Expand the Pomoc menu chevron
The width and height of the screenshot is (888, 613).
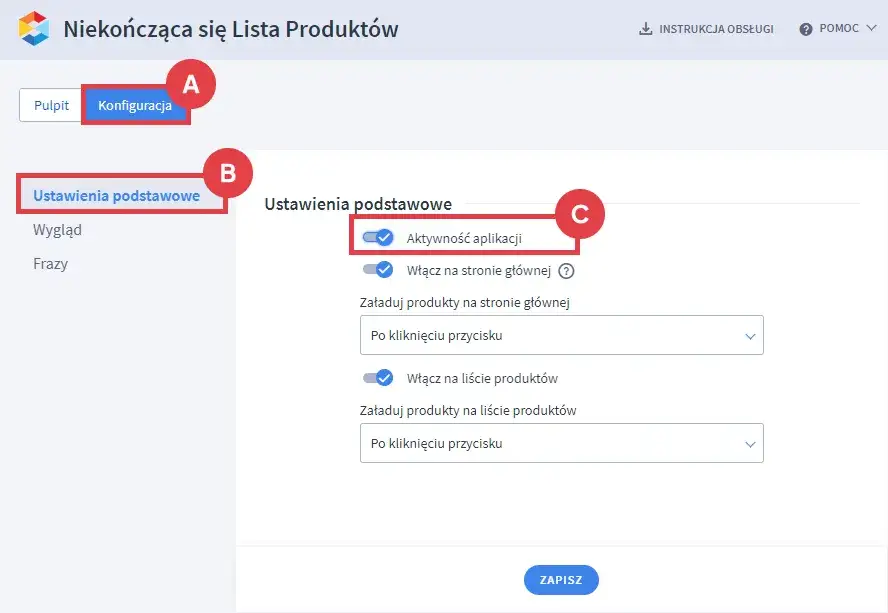(x=869, y=29)
